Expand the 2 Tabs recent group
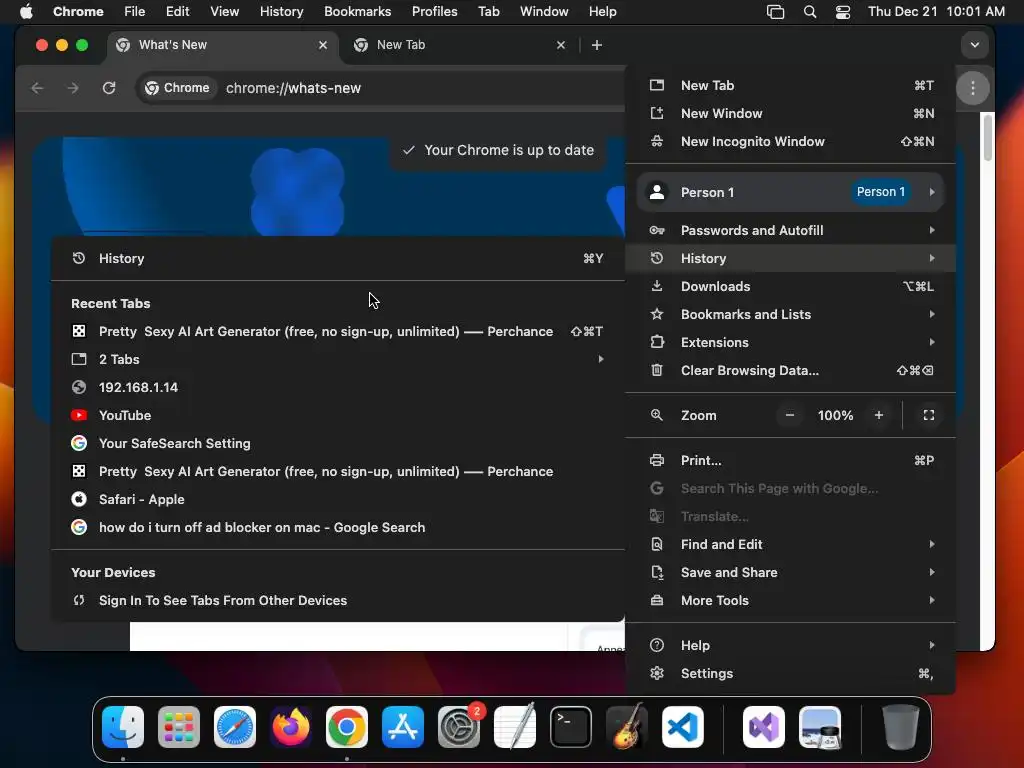1024x768 pixels. 338,360
